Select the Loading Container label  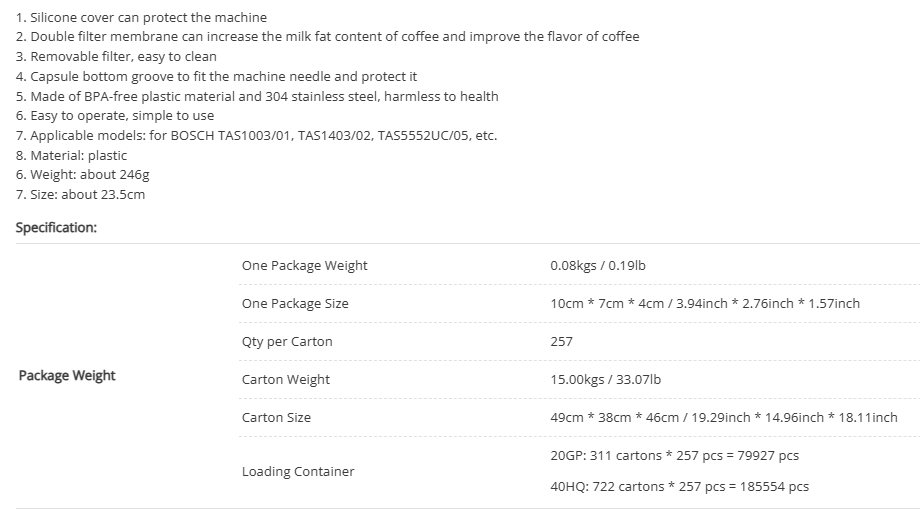click(x=298, y=472)
